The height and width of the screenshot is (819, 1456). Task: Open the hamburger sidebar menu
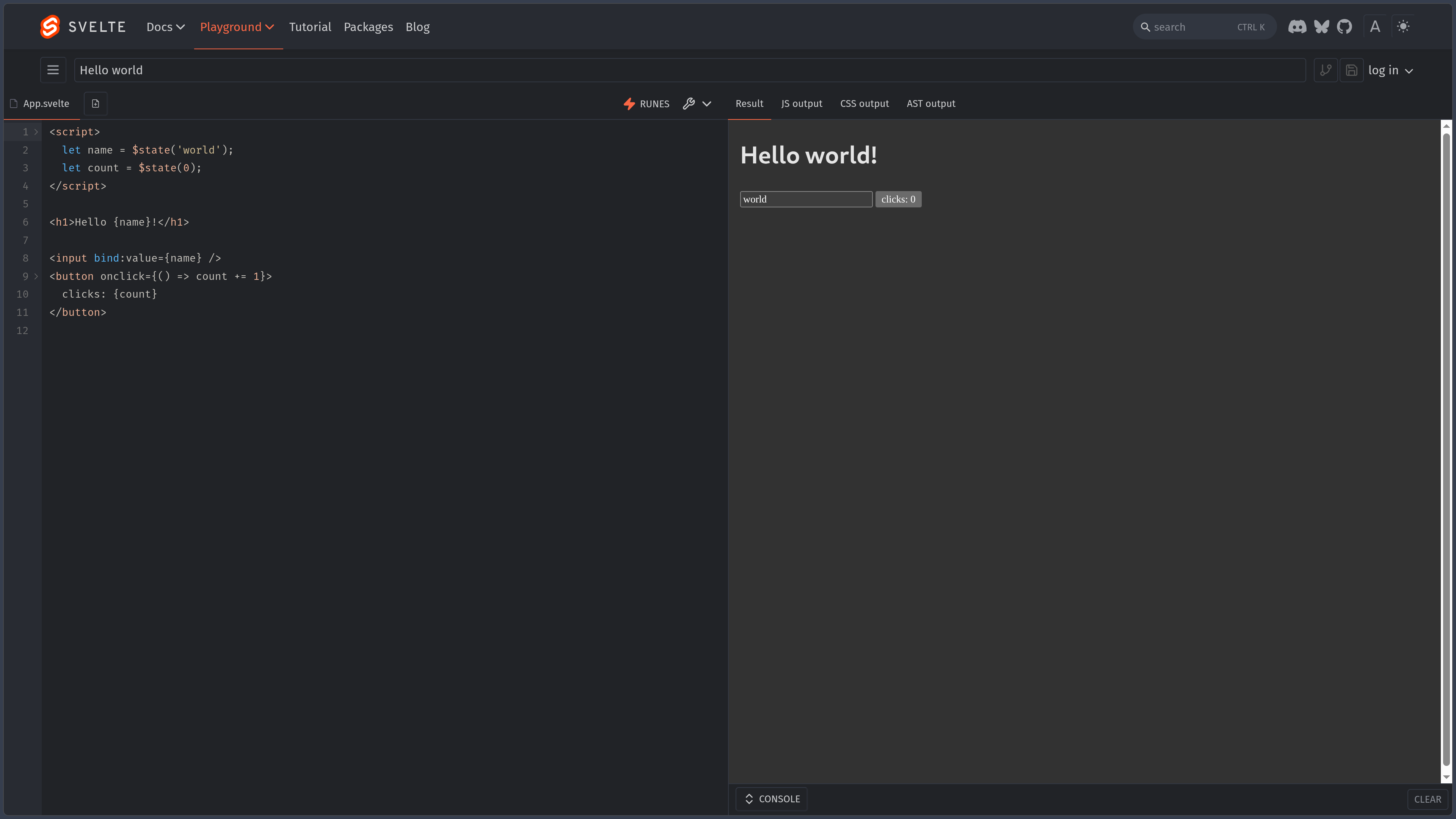click(x=53, y=70)
